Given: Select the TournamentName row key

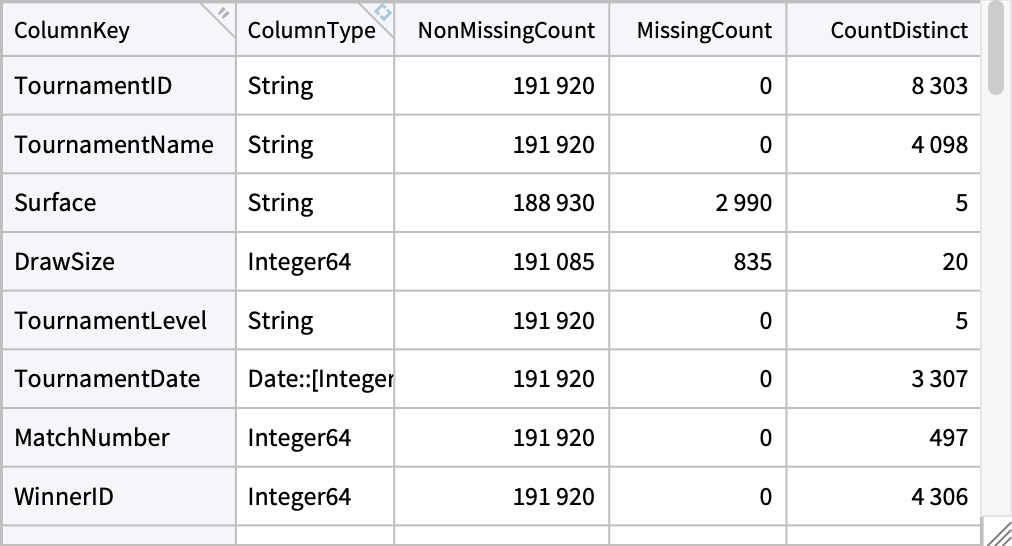Looking at the screenshot, I should click(x=114, y=145).
